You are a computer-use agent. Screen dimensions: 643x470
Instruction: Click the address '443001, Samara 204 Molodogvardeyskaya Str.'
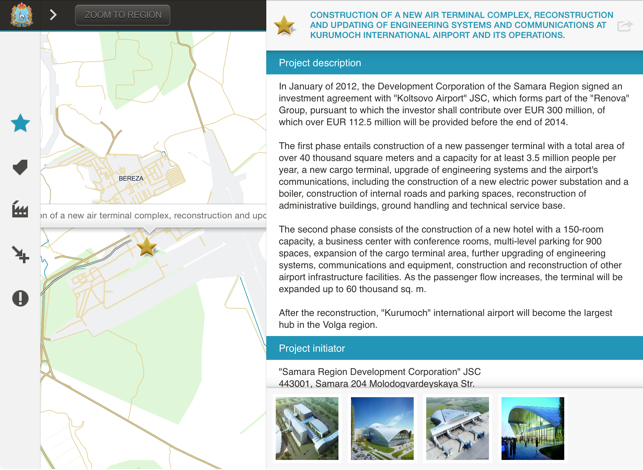pyautogui.click(x=376, y=383)
